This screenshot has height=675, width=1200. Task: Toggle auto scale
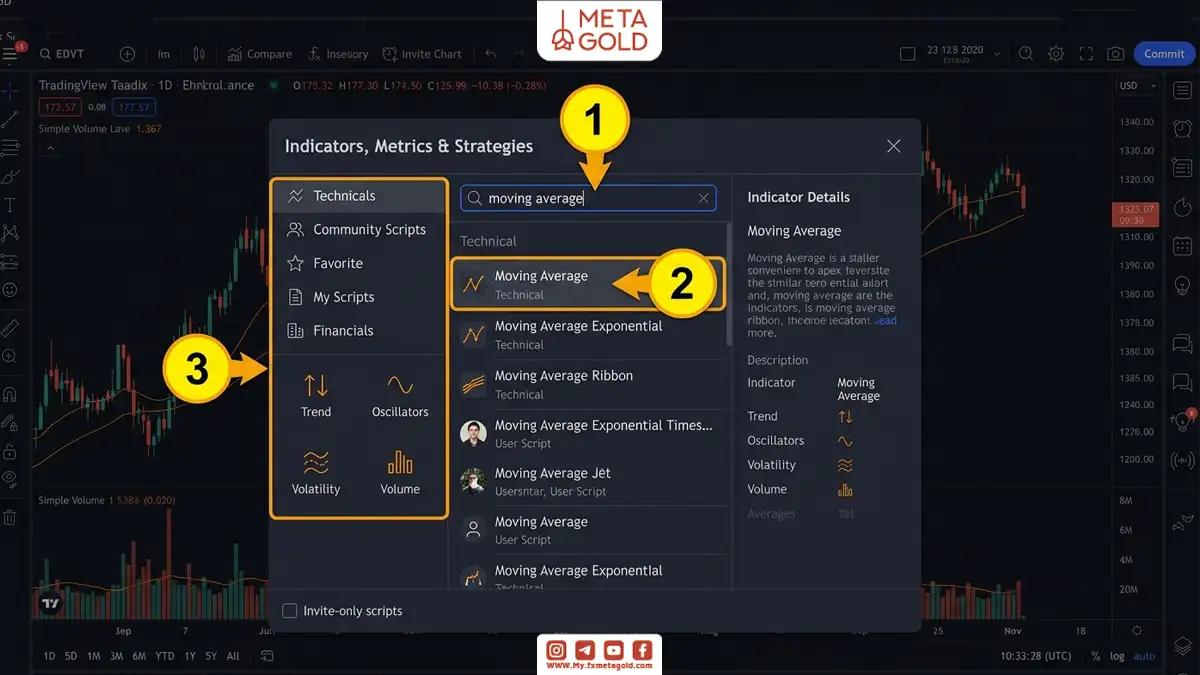1144,656
